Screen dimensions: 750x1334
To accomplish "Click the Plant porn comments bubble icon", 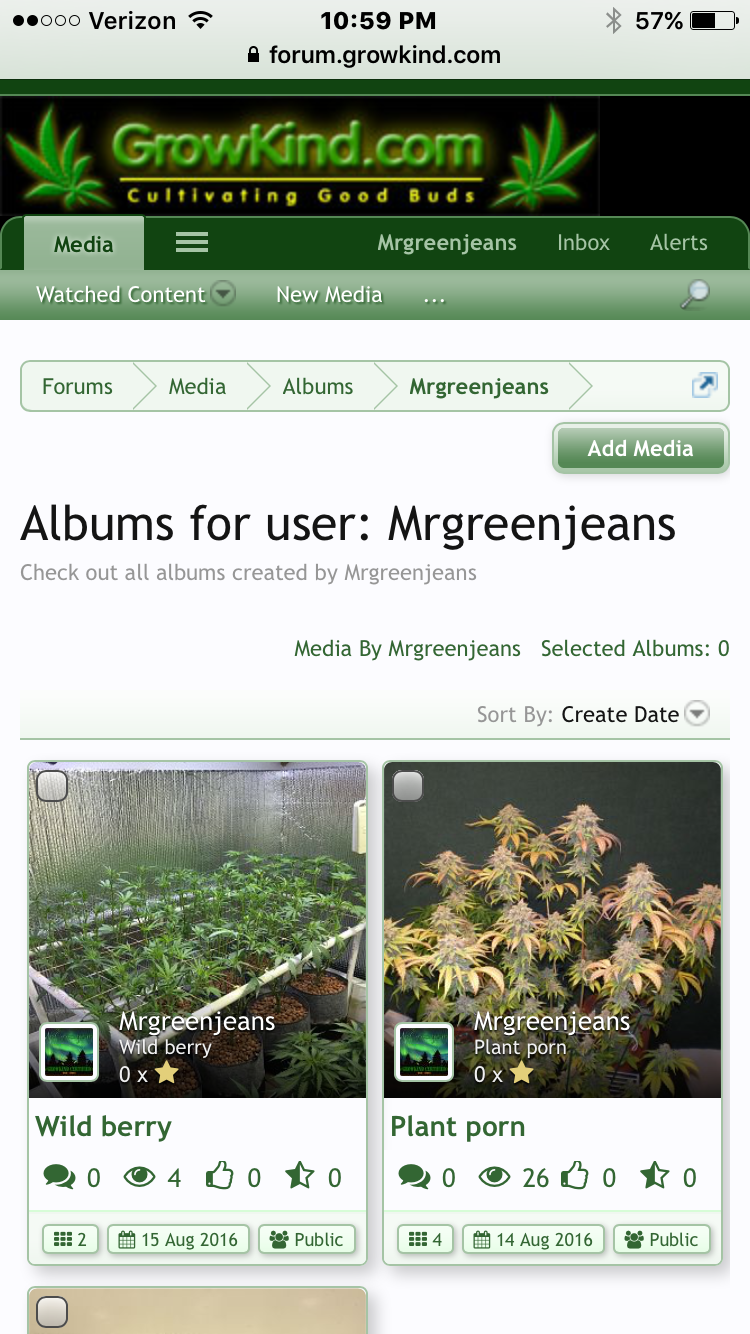I will (x=414, y=1177).
